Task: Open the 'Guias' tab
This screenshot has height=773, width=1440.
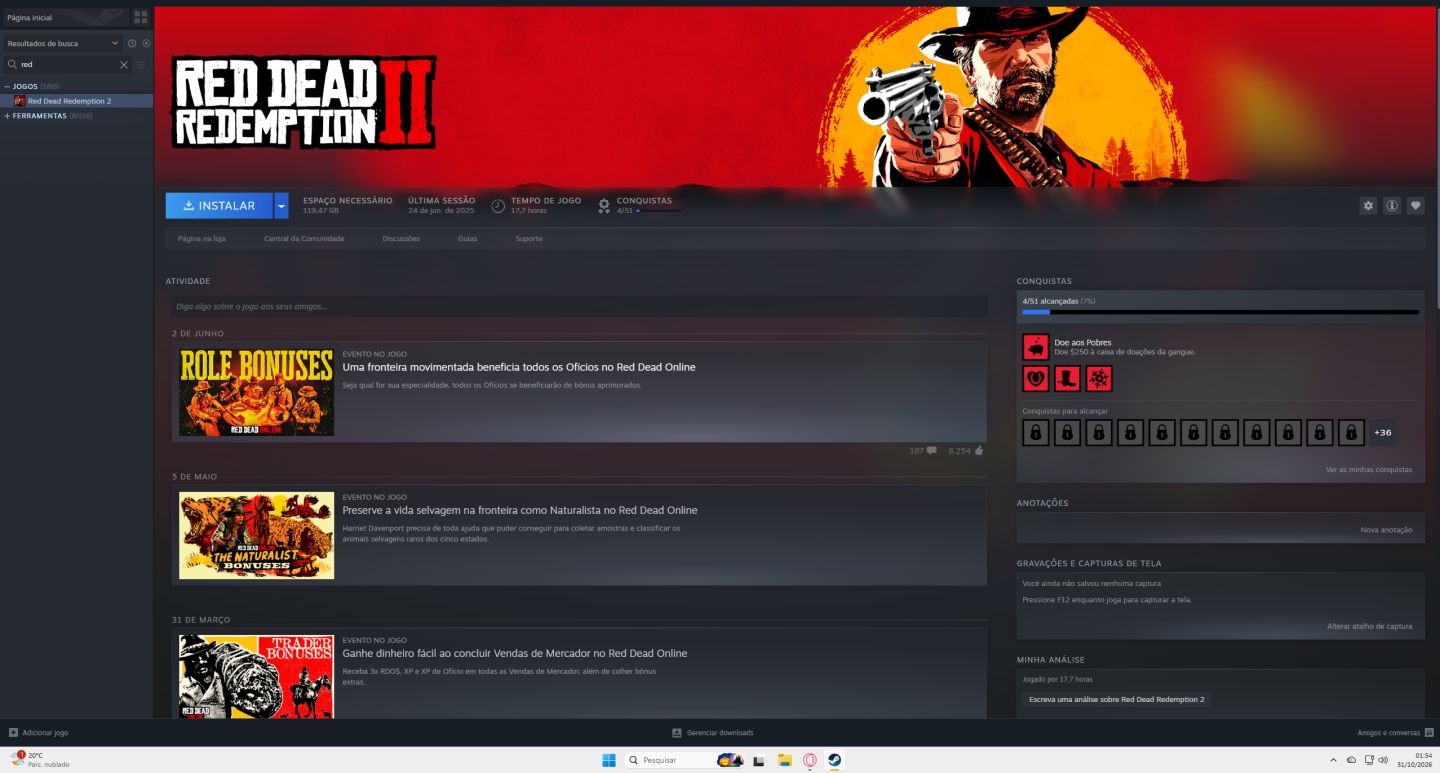Action: pos(467,239)
